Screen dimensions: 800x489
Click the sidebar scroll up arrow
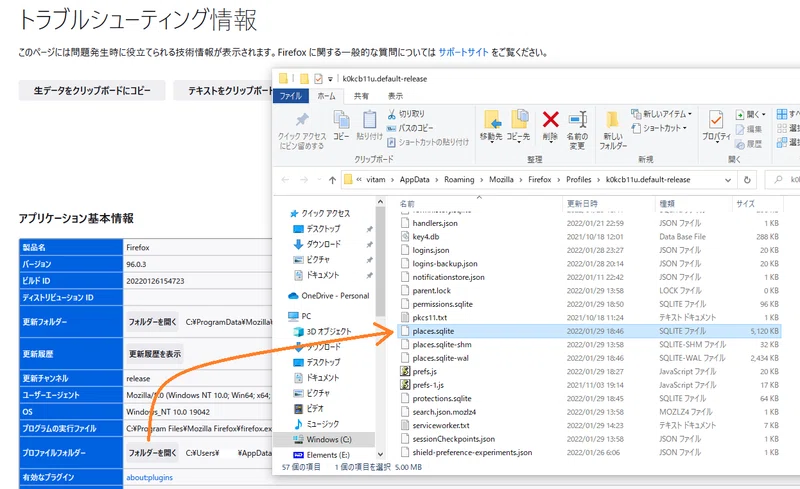coord(380,203)
